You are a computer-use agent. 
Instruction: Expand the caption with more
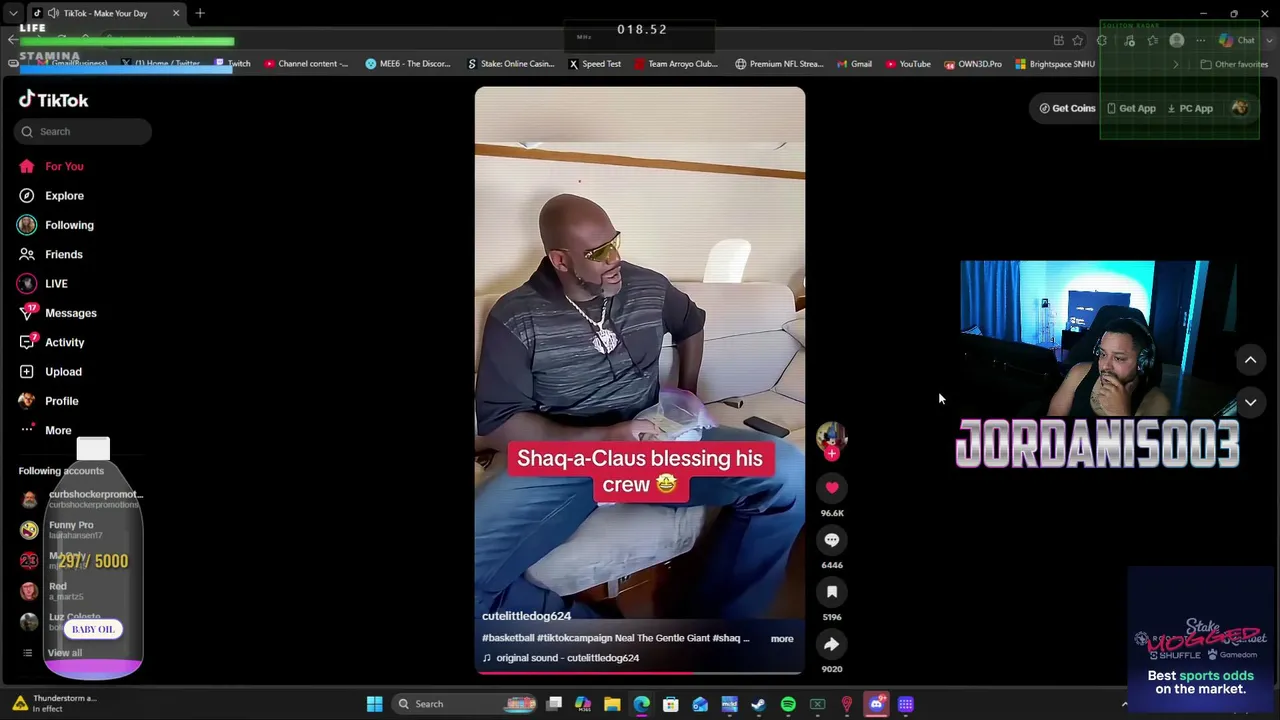(782, 639)
